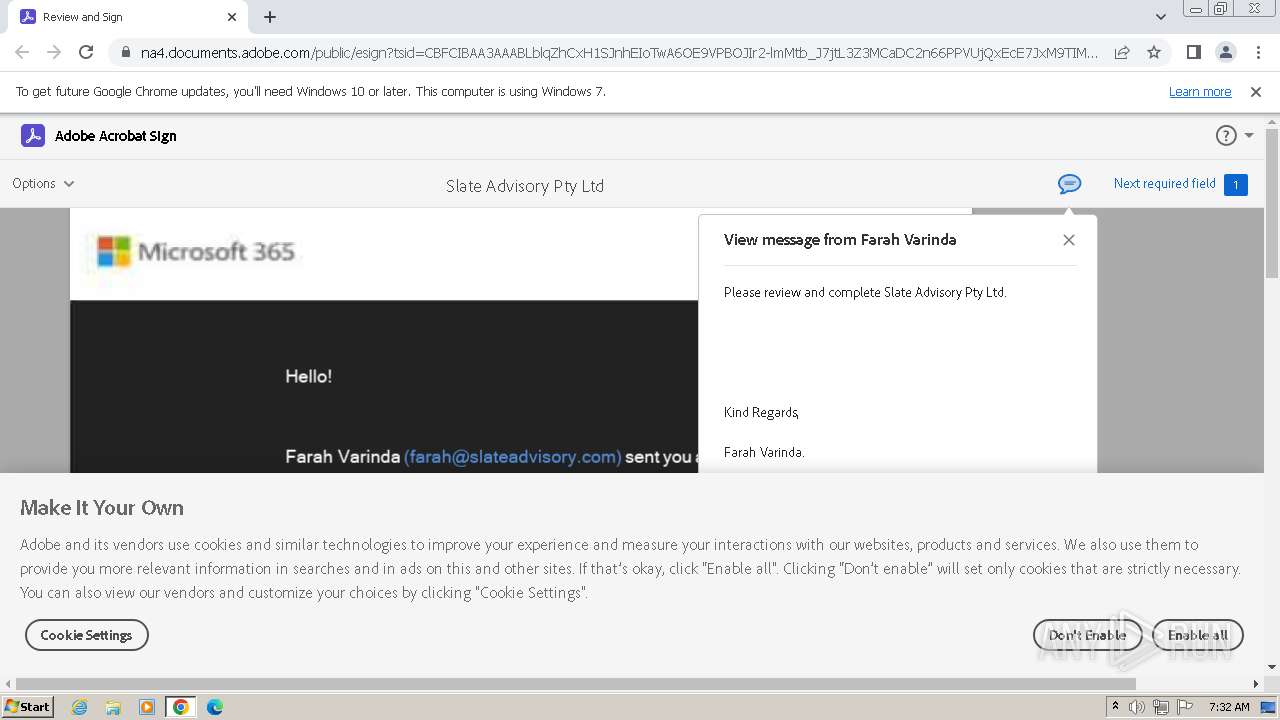The image size is (1280, 720).
Task: Open Chrome side panel icon
Action: coord(1193,52)
